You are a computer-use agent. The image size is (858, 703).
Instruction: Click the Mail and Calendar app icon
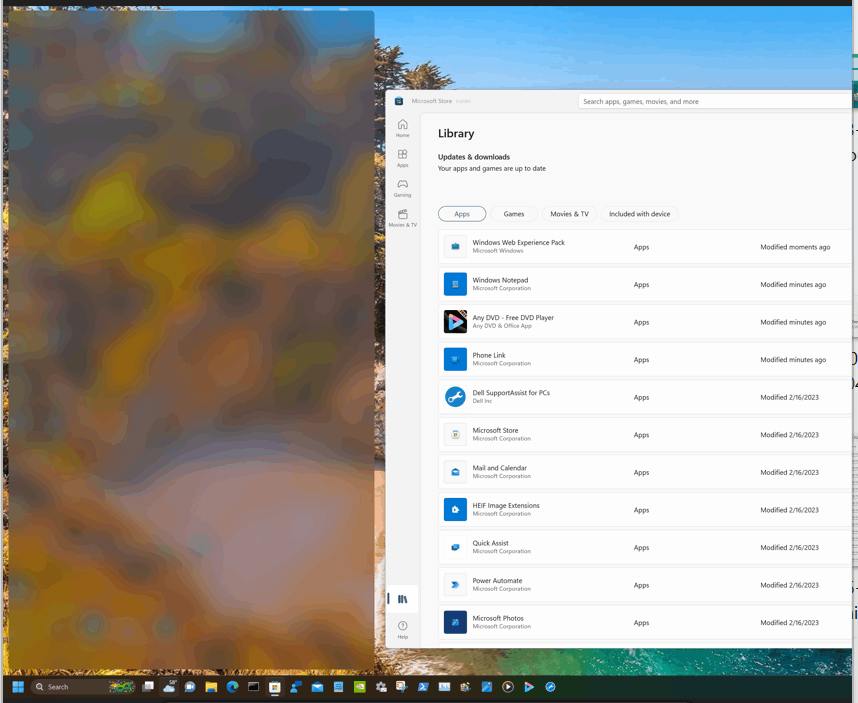coord(455,472)
